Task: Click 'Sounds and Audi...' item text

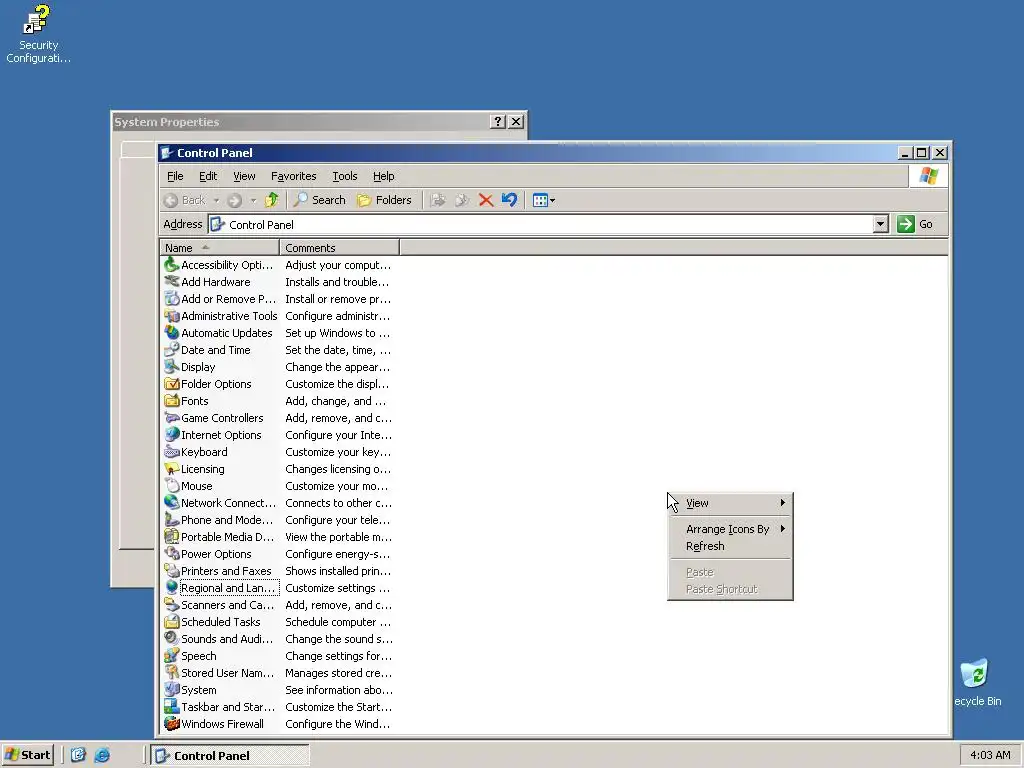Action: (227, 639)
